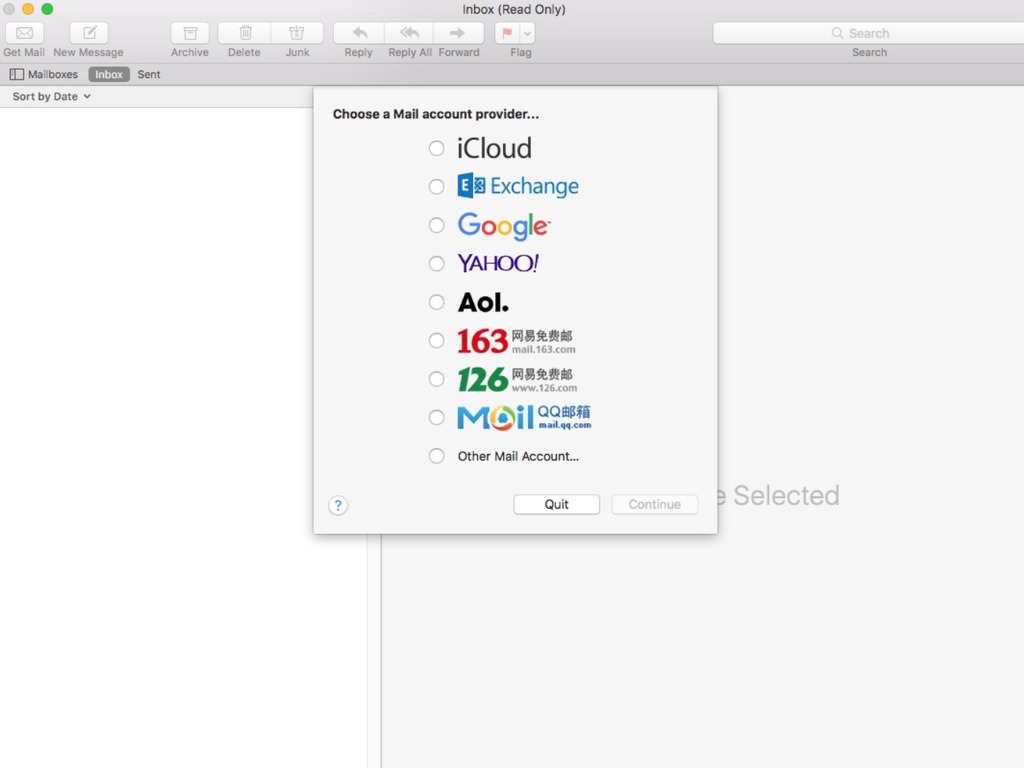Click the red Flag icon
The width and height of the screenshot is (1024, 768).
click(x=507, y=33)
